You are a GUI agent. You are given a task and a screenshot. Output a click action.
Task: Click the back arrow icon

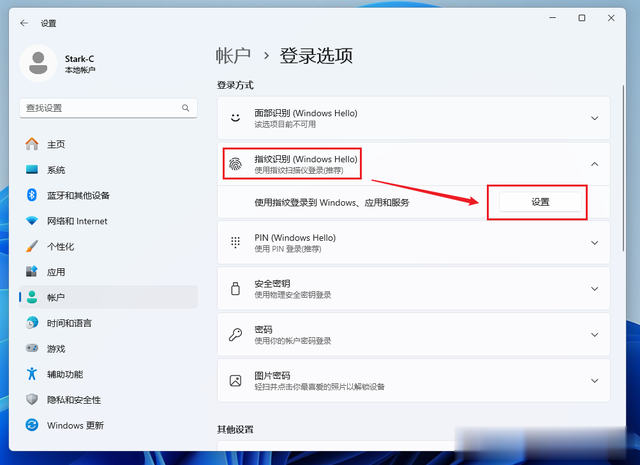point(24,23)
